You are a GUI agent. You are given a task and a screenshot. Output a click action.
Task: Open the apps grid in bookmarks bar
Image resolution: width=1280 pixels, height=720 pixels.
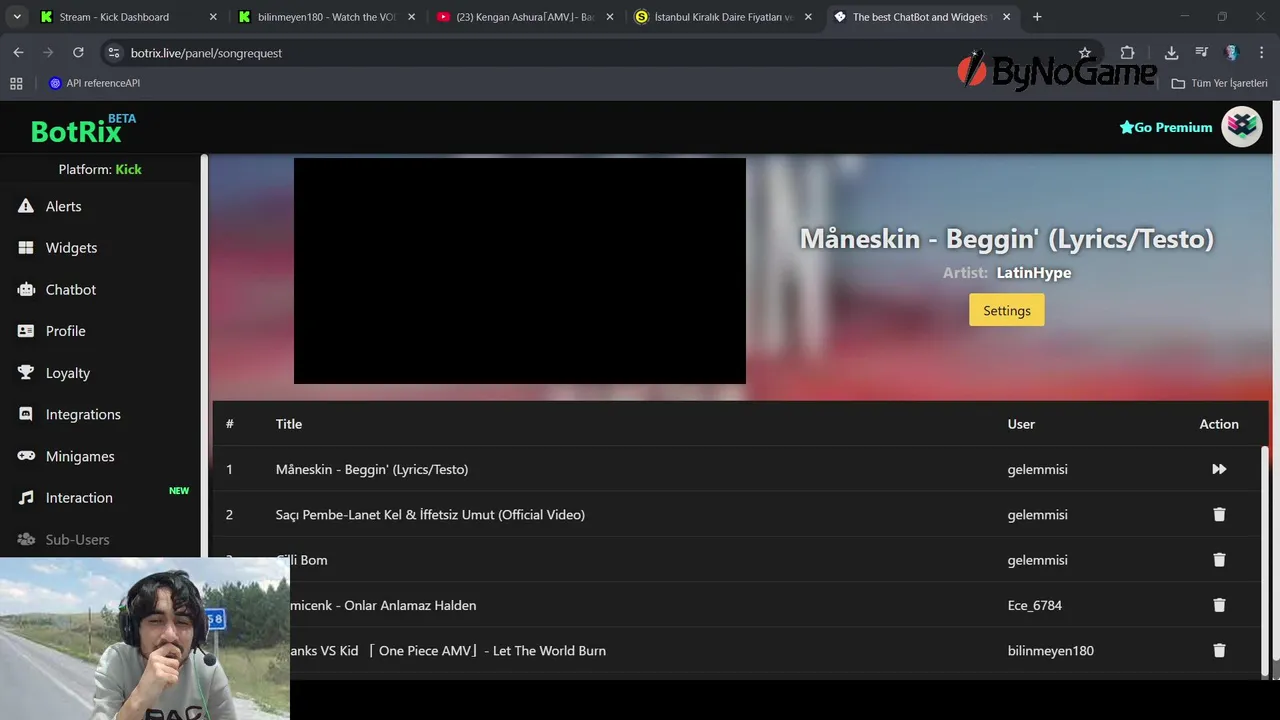click(x=16, y=83)
